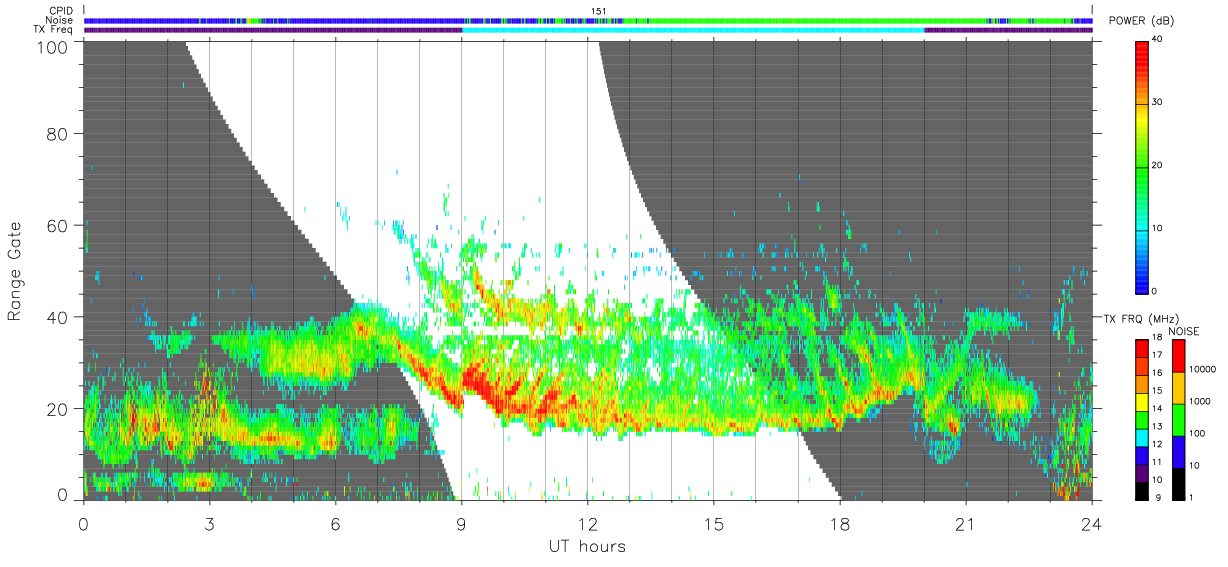Click the 'NOISE' legend title on the right
Screen dimensions: 1228x567
point(1184,331)
